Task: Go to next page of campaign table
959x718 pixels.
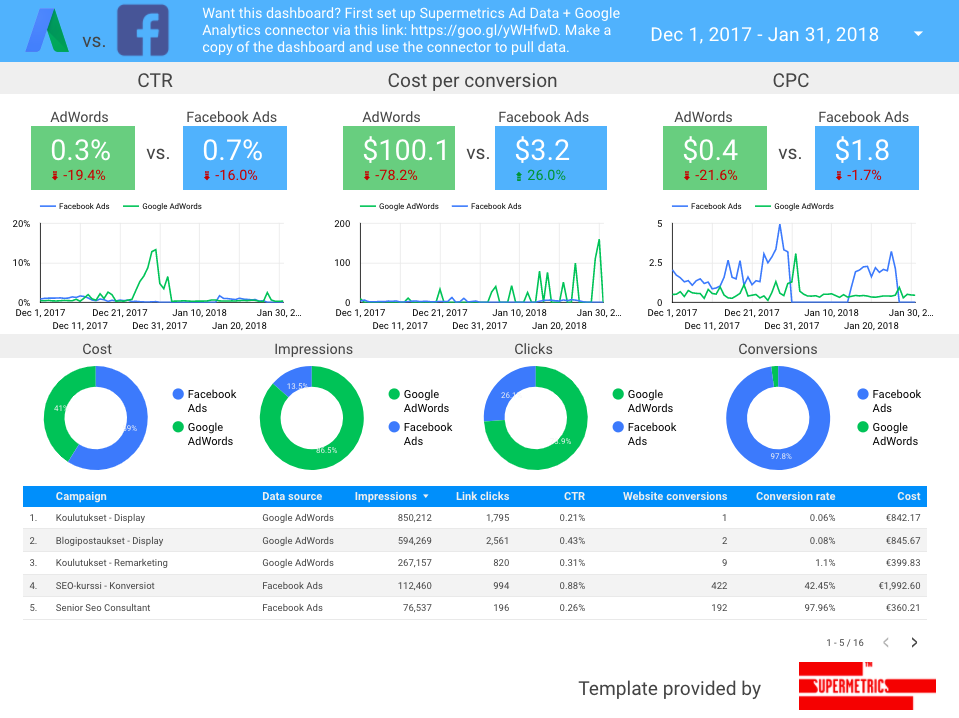Action: [914, 642]
